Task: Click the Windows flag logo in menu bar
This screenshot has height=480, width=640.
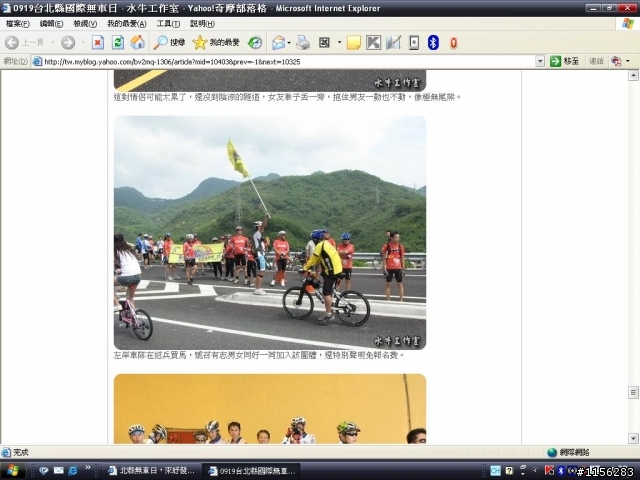Action: (628, 24)
